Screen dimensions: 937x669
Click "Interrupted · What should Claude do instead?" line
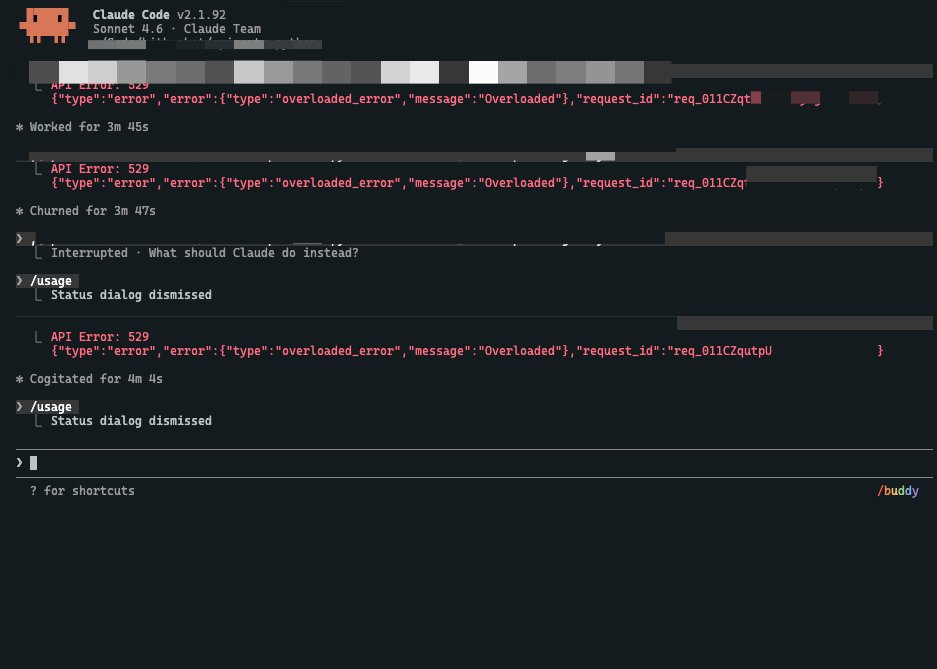pos(204,253)
